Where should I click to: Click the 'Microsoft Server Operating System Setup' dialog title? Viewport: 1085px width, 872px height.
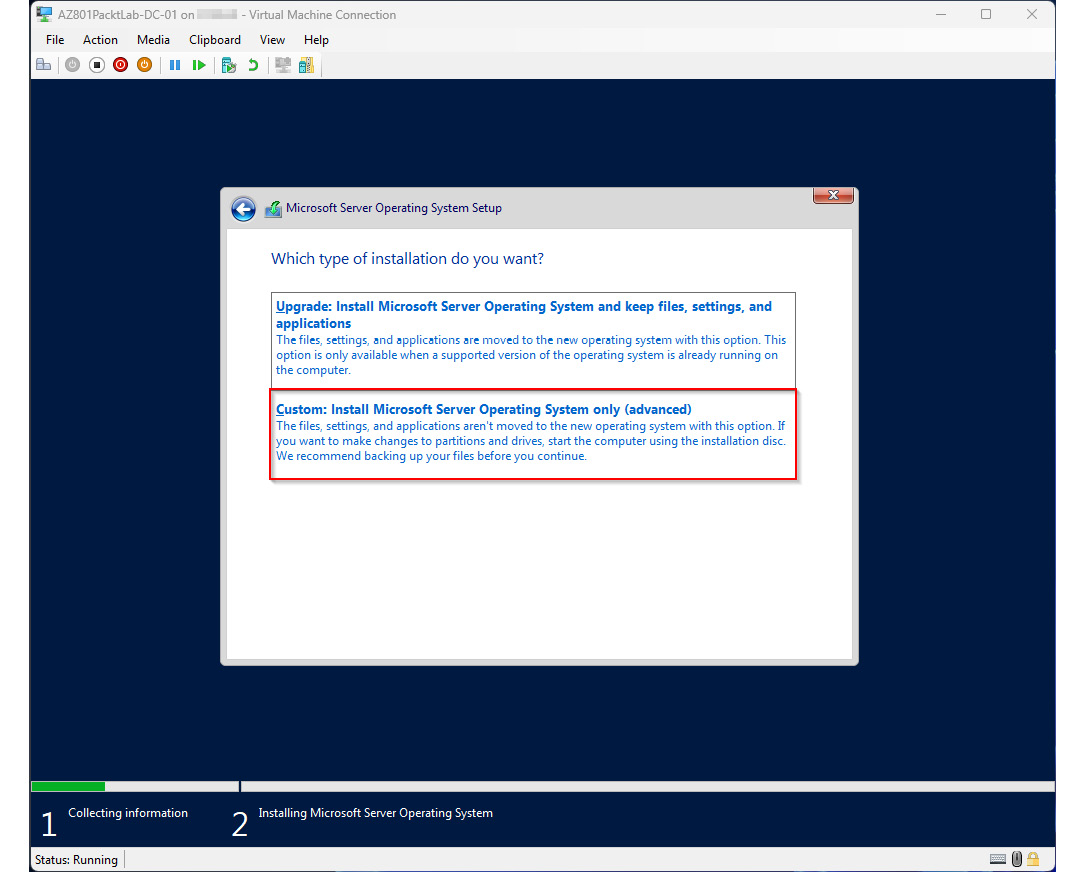click(394, 208)
